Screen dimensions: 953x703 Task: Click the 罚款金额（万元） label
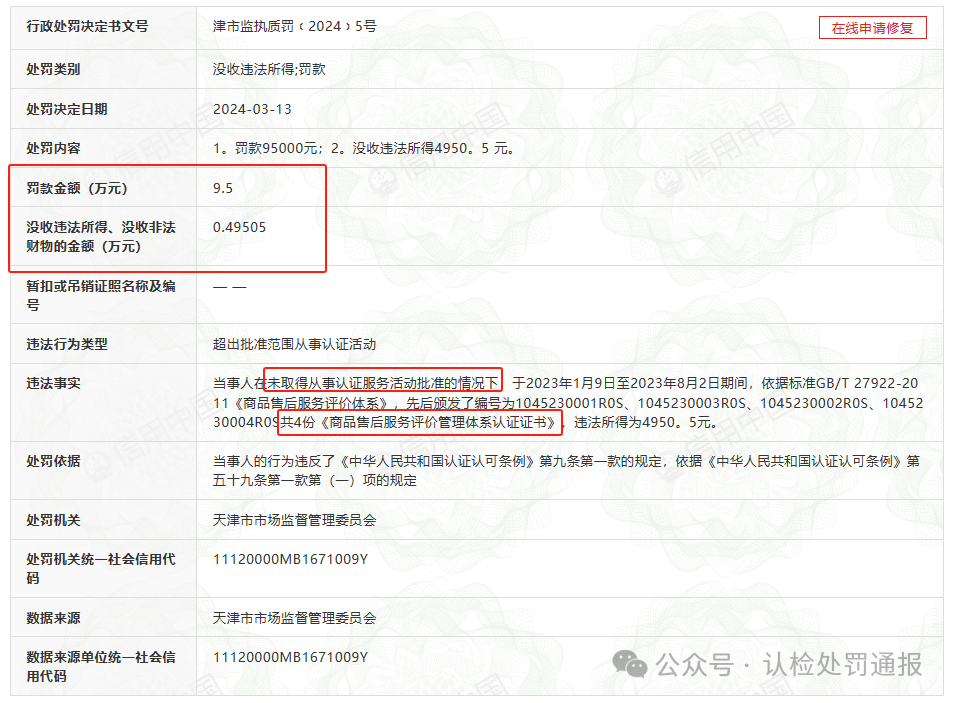click(x=77, y=188)
